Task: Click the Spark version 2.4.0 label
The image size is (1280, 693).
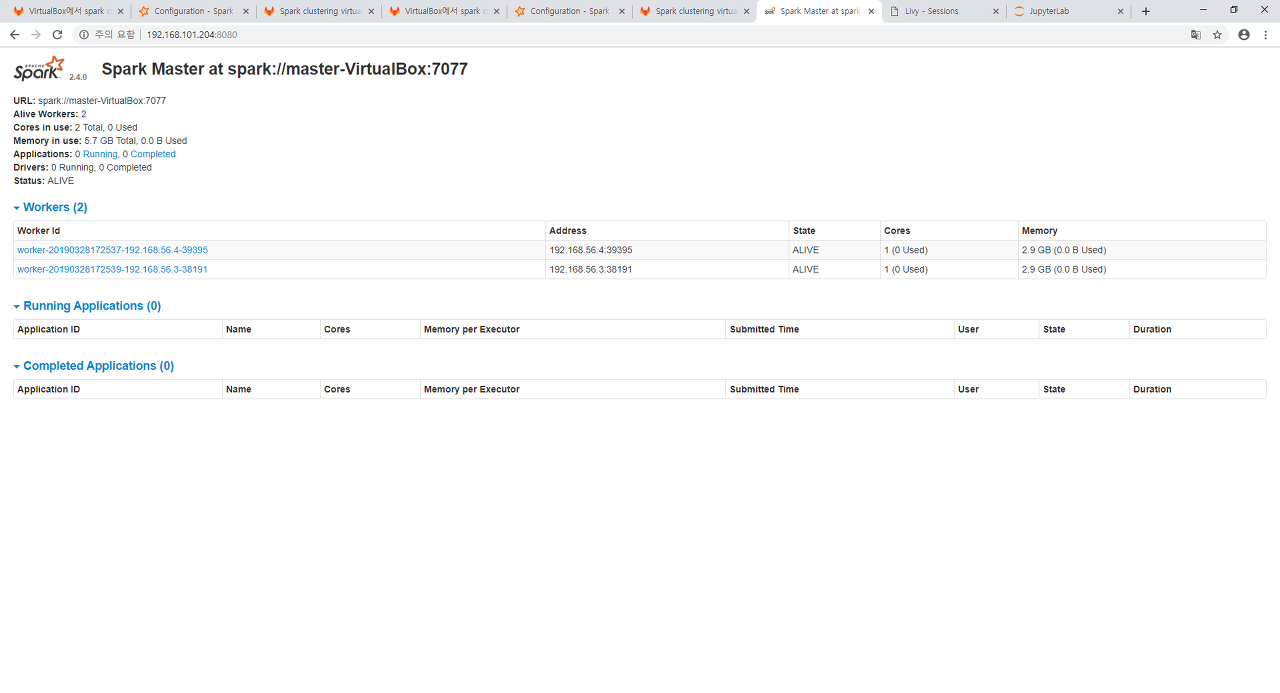Action: click(78, 77)
